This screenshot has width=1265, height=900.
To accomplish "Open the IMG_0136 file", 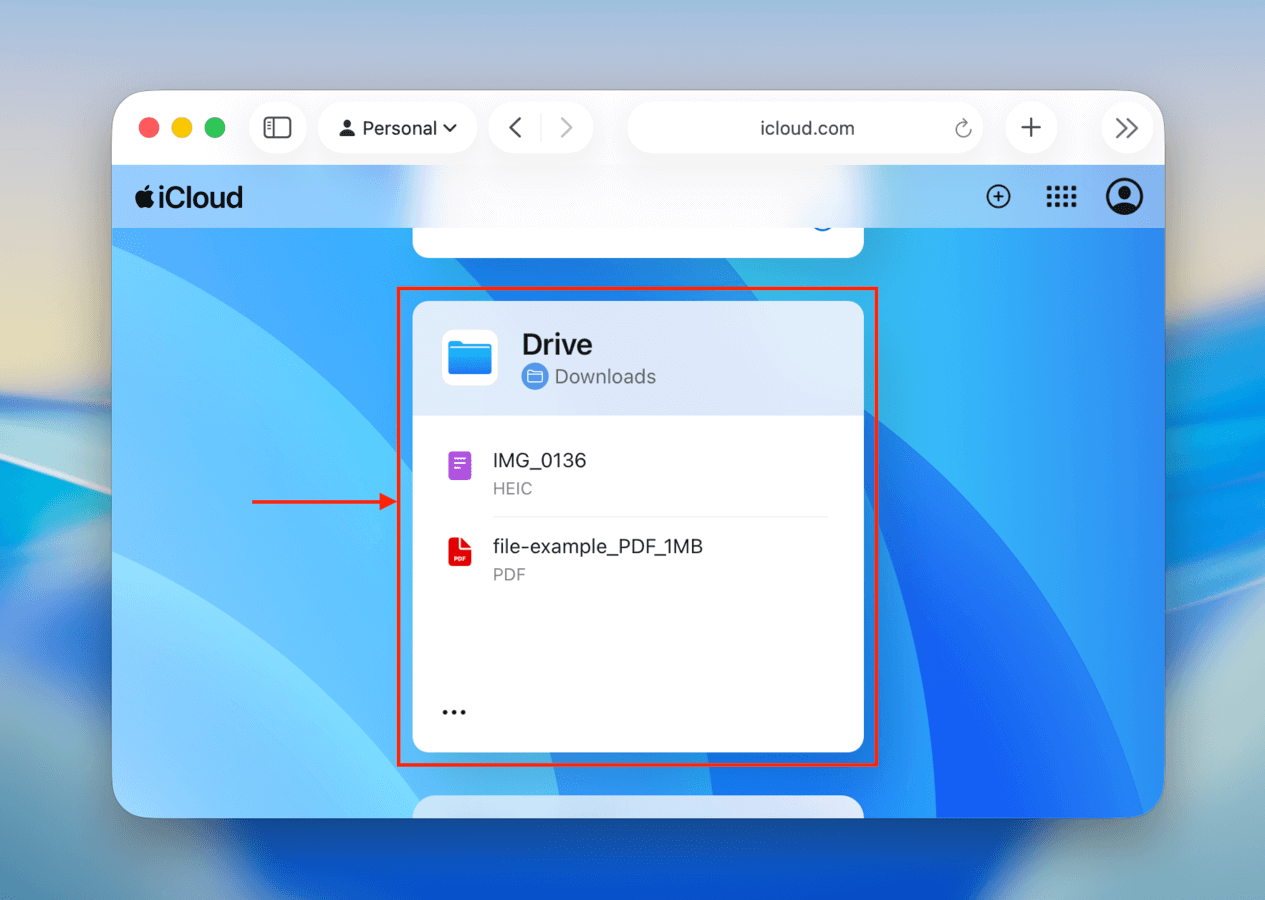I will [539, 461].
